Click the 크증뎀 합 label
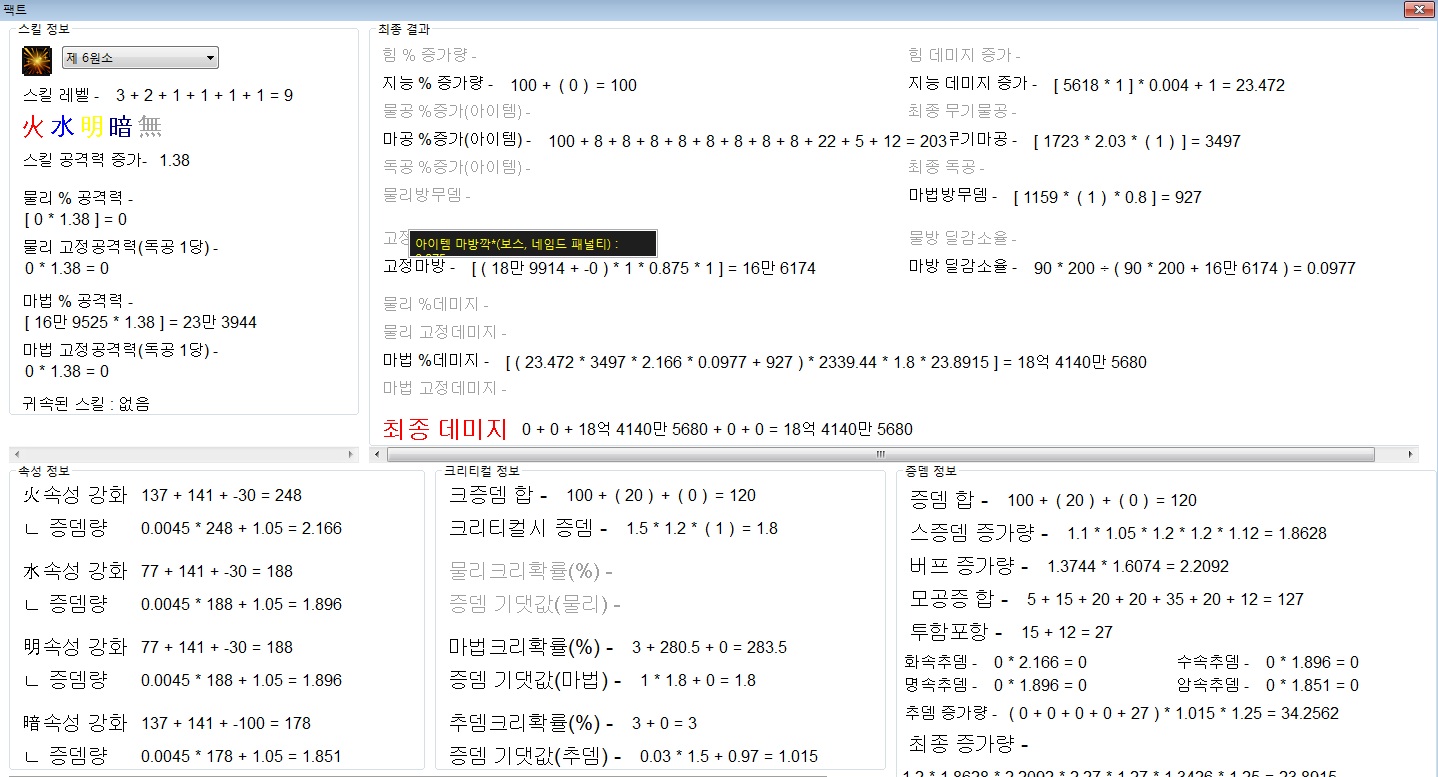 coord(498,495)
